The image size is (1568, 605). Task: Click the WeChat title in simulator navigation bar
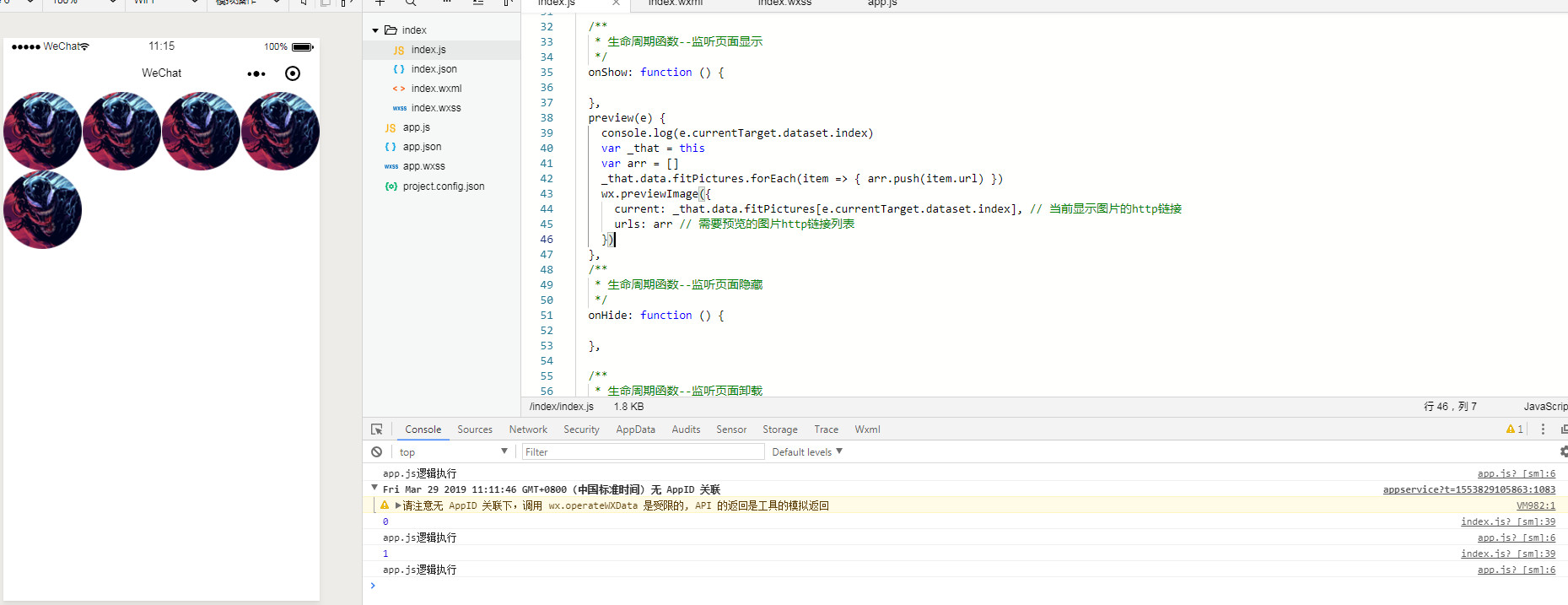point(161,73)
